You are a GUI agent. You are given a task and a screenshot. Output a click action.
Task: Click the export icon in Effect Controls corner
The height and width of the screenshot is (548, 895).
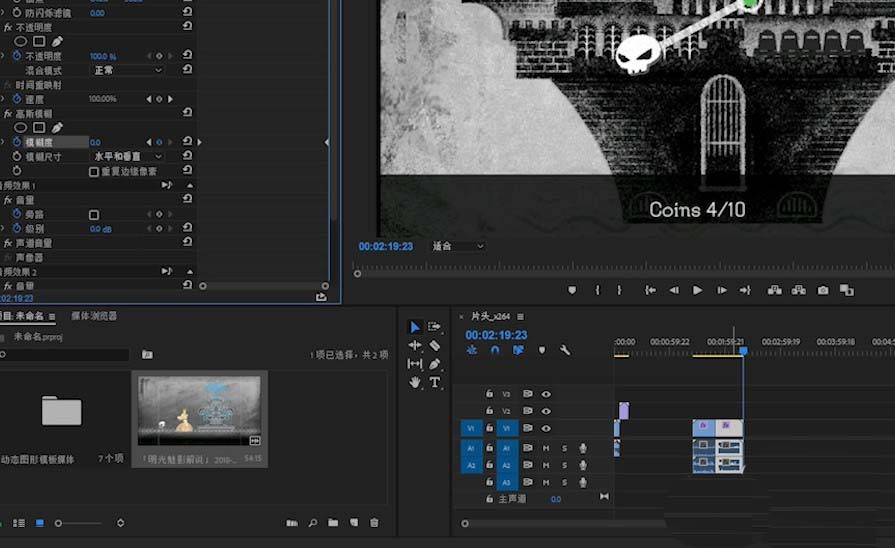321,297
